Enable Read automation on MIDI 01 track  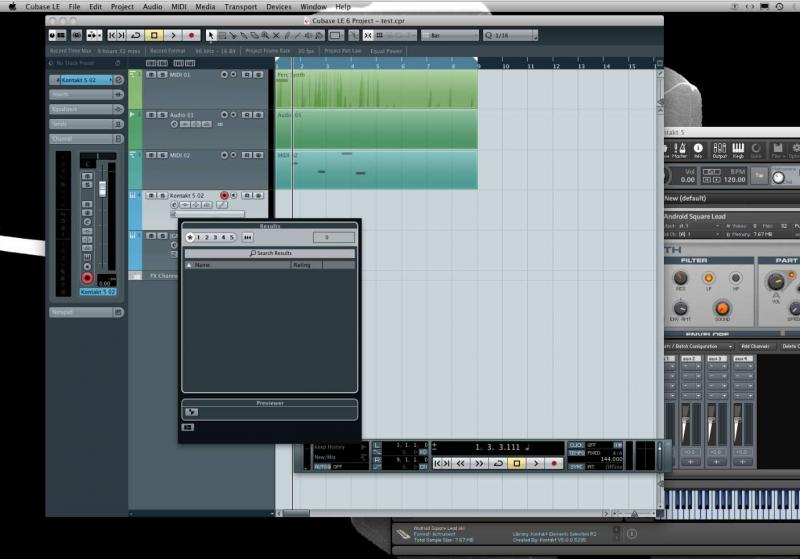click(247, 74)
